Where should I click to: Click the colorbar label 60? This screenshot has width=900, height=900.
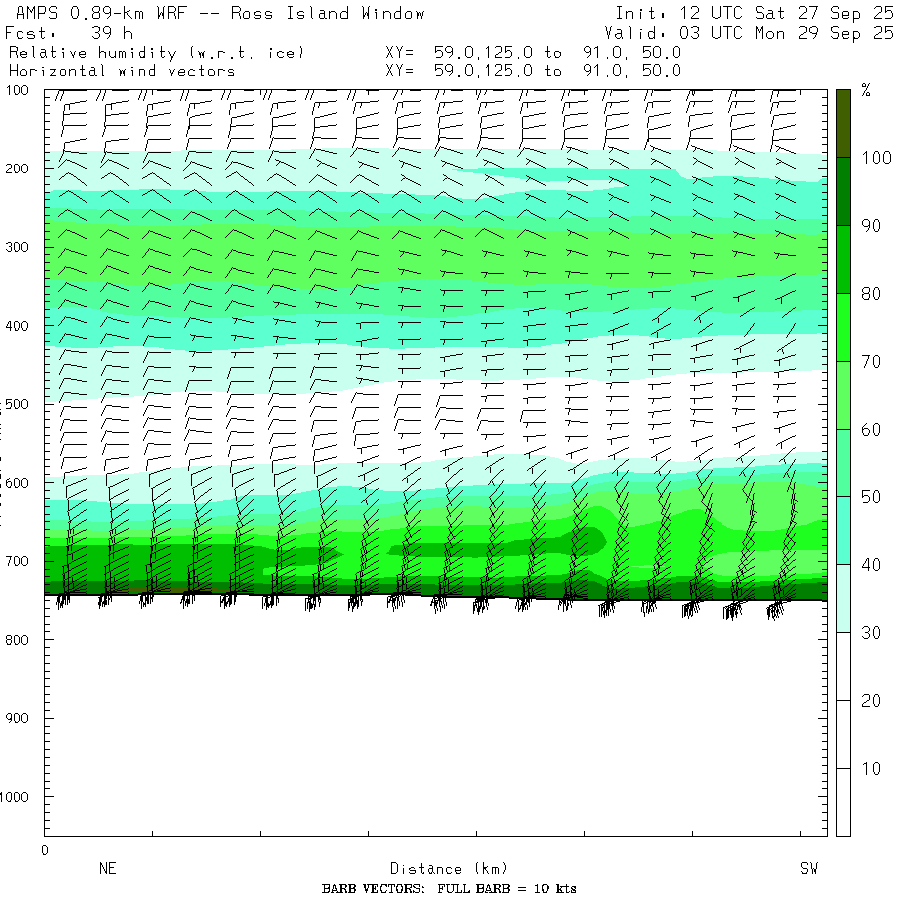click(871, 429)
